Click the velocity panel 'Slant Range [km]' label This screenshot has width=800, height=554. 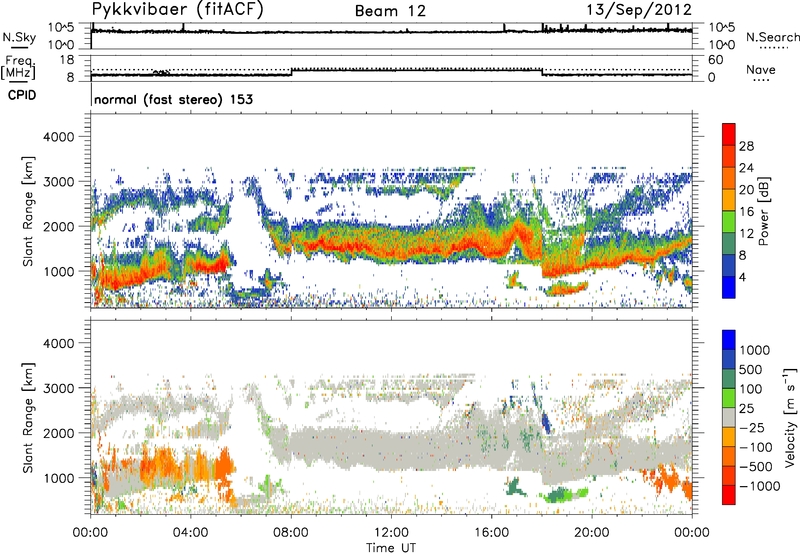pyautogui.click(x=28, y=417)
